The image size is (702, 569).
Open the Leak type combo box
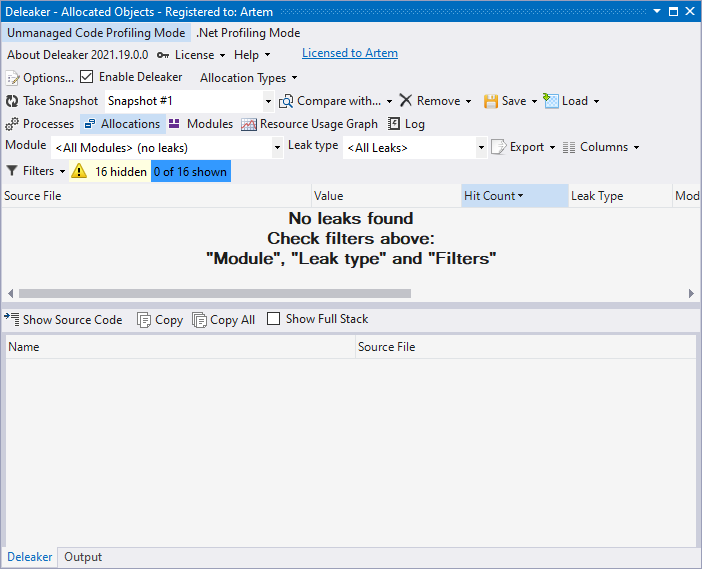(x=481, y=148)
